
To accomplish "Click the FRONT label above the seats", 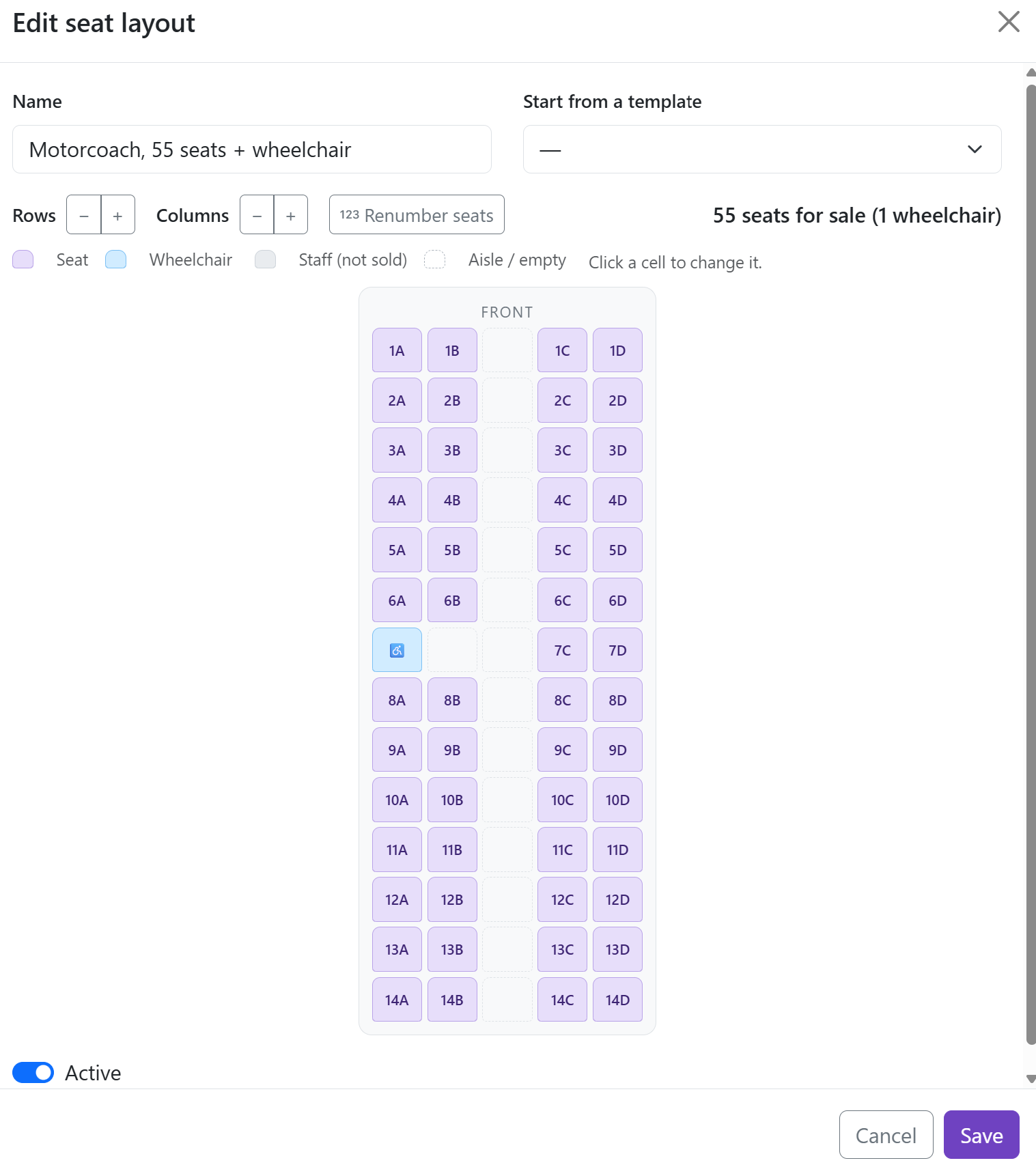I will coord(507,312).
